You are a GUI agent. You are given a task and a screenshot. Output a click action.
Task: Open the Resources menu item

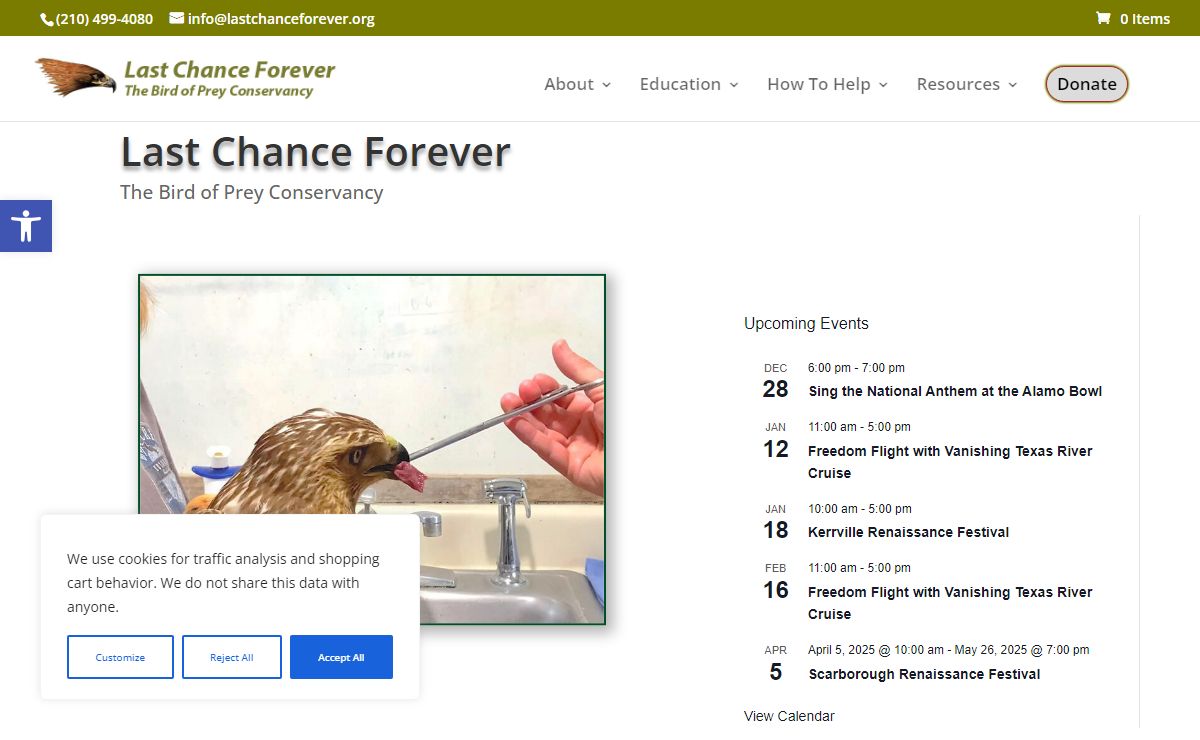coord(958,84)
